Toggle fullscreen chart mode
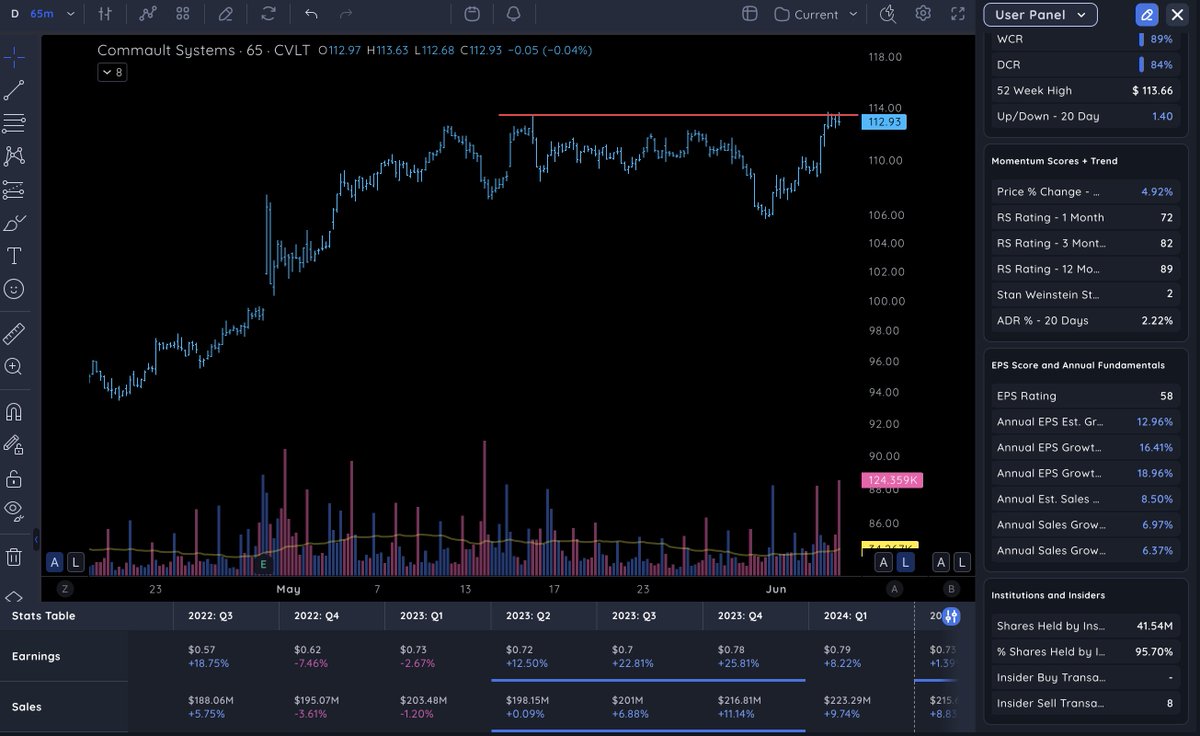Screen dimensions: 1200x736 tap(958, 14)
